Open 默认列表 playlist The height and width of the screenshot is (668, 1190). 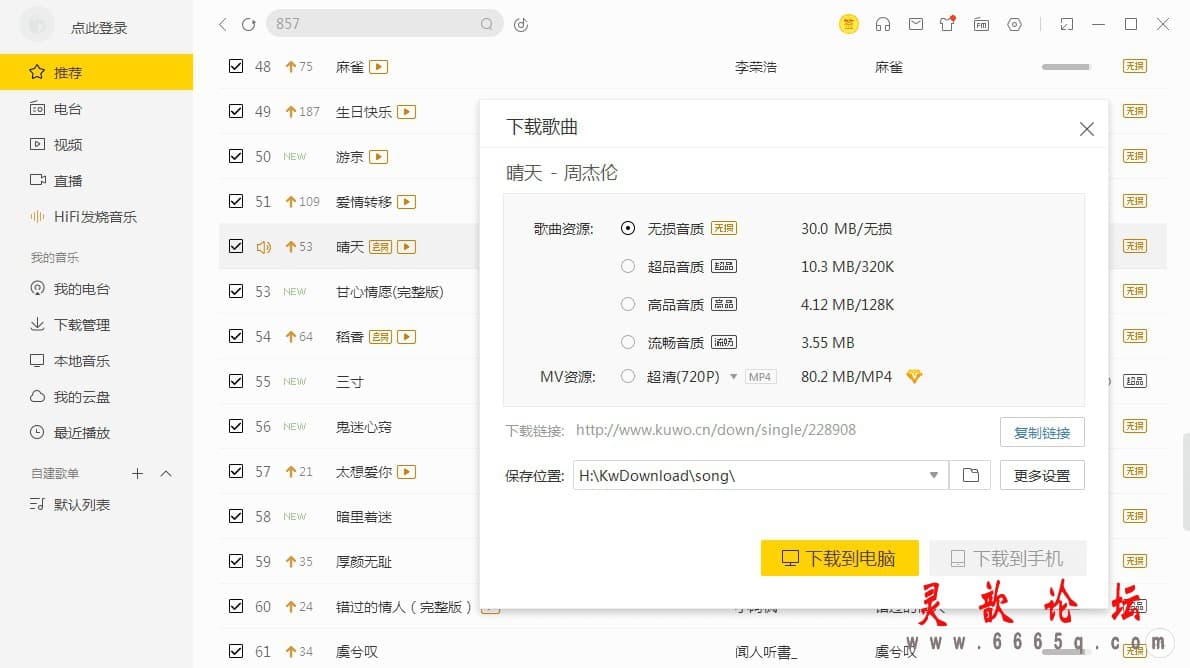[96, 505]
